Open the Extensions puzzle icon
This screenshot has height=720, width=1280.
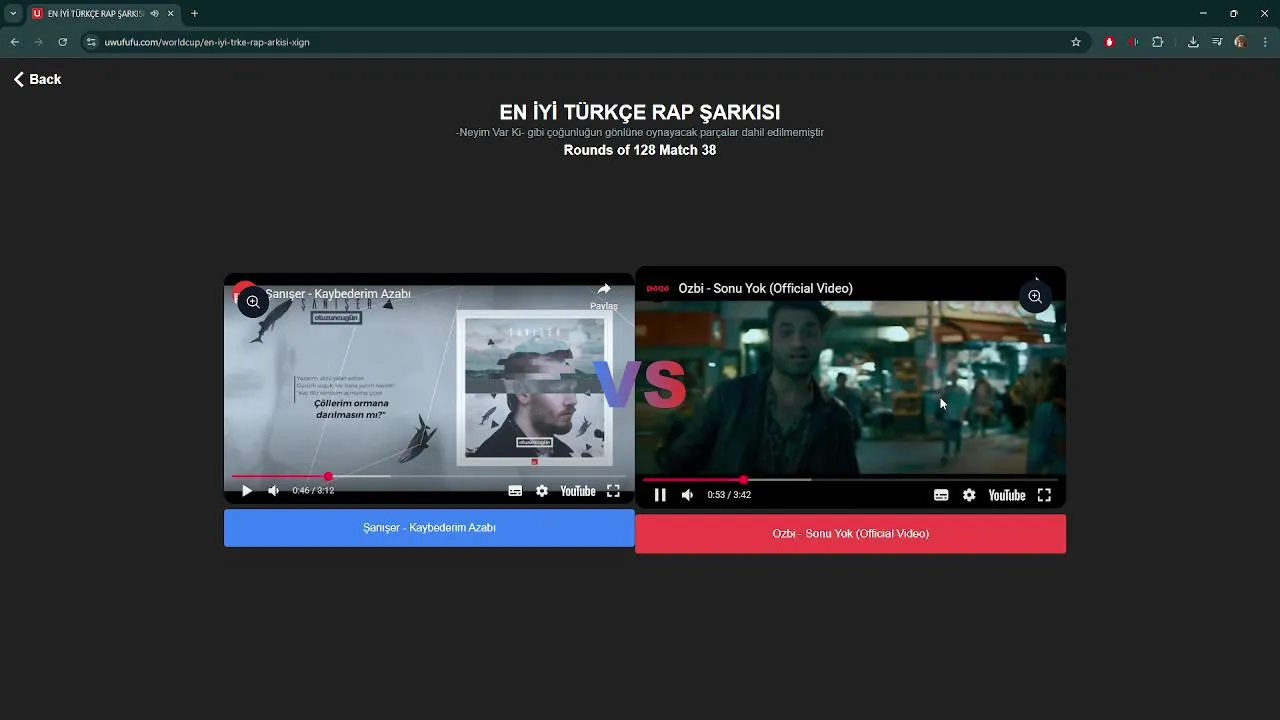tap(1158, 42)
